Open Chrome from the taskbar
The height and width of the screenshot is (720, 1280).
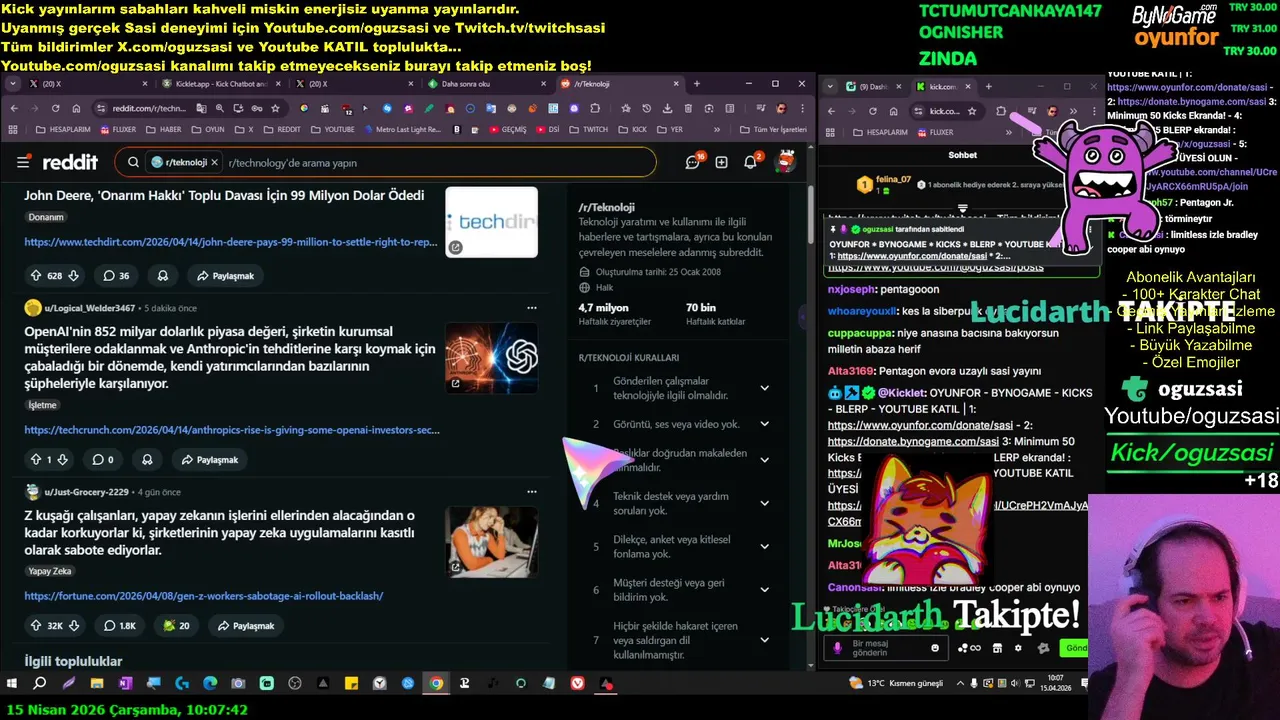click(437, 684)
